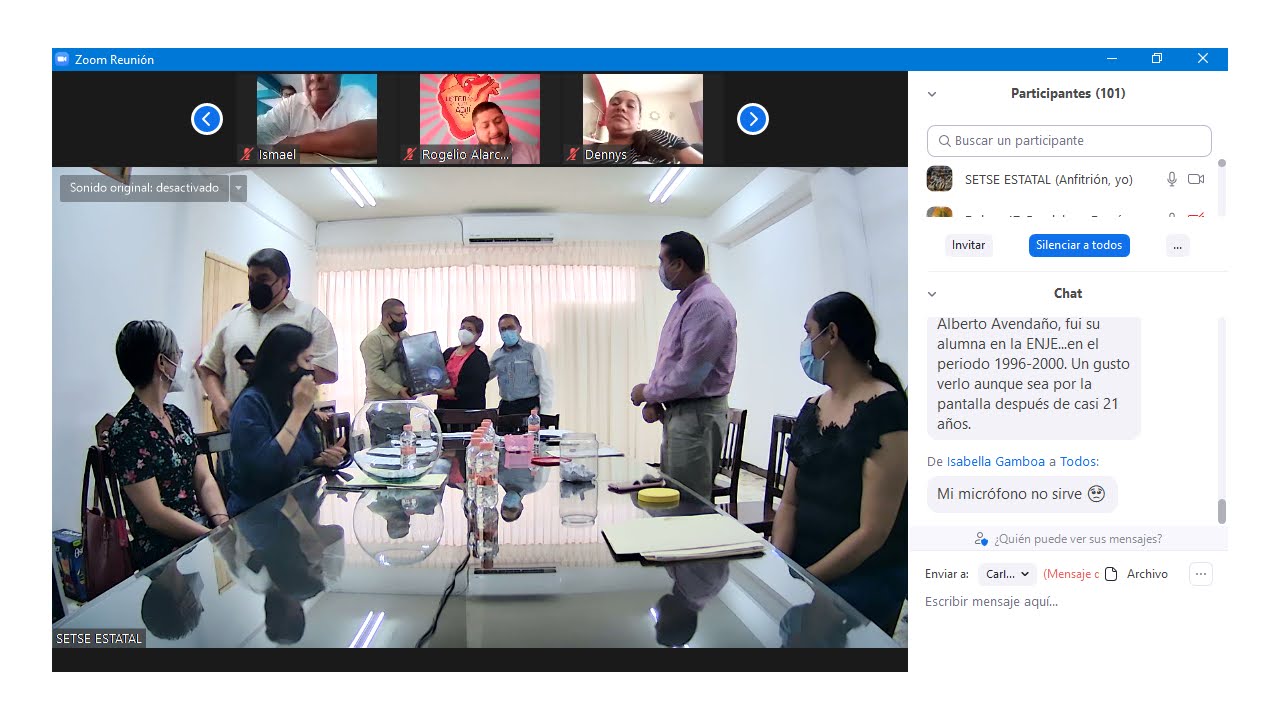Click the Chat panel title
The width and height of the screenshot is (1280, 720).
[1068, 294]
